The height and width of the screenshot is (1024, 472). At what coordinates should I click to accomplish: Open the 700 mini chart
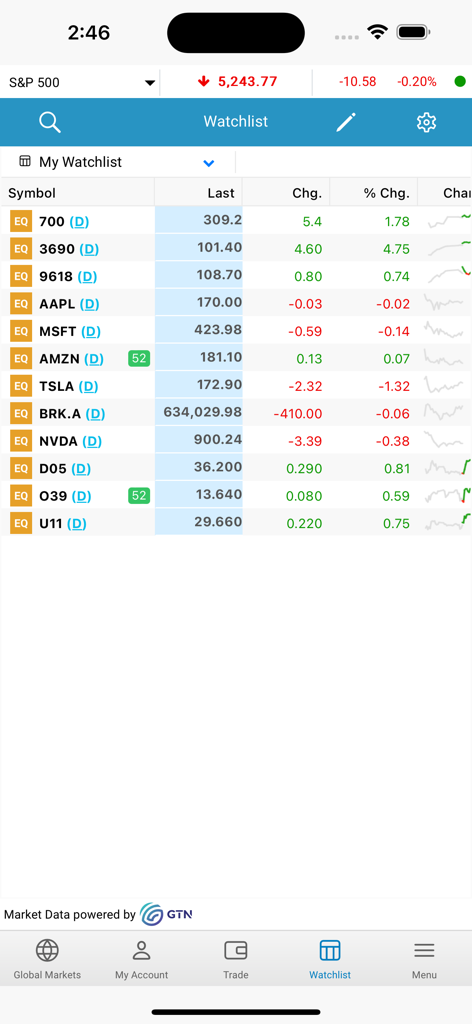(x=449, y=221)
